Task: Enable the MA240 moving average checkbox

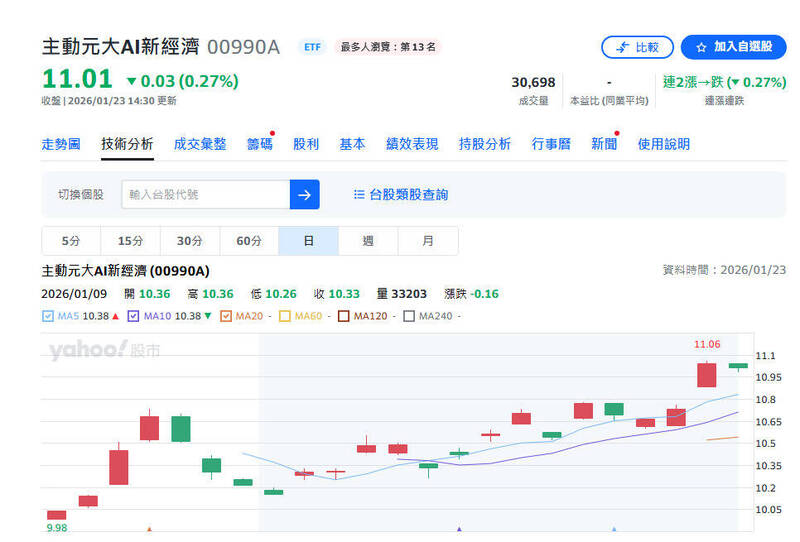Action: 409,316
